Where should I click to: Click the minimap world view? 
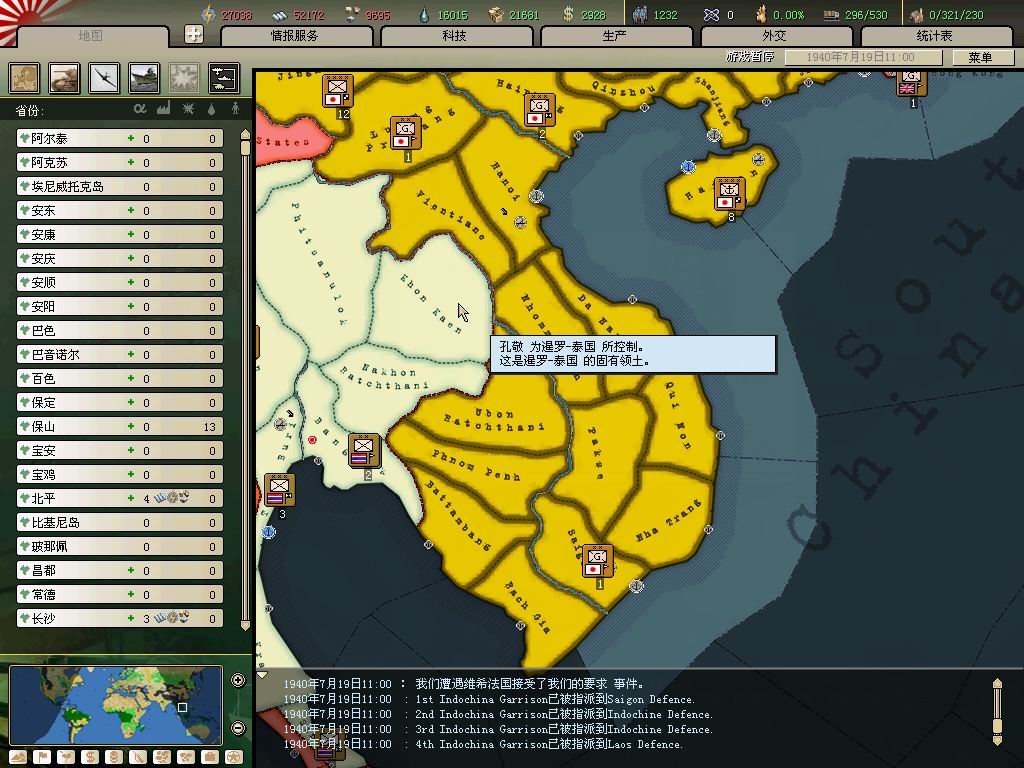116,705
